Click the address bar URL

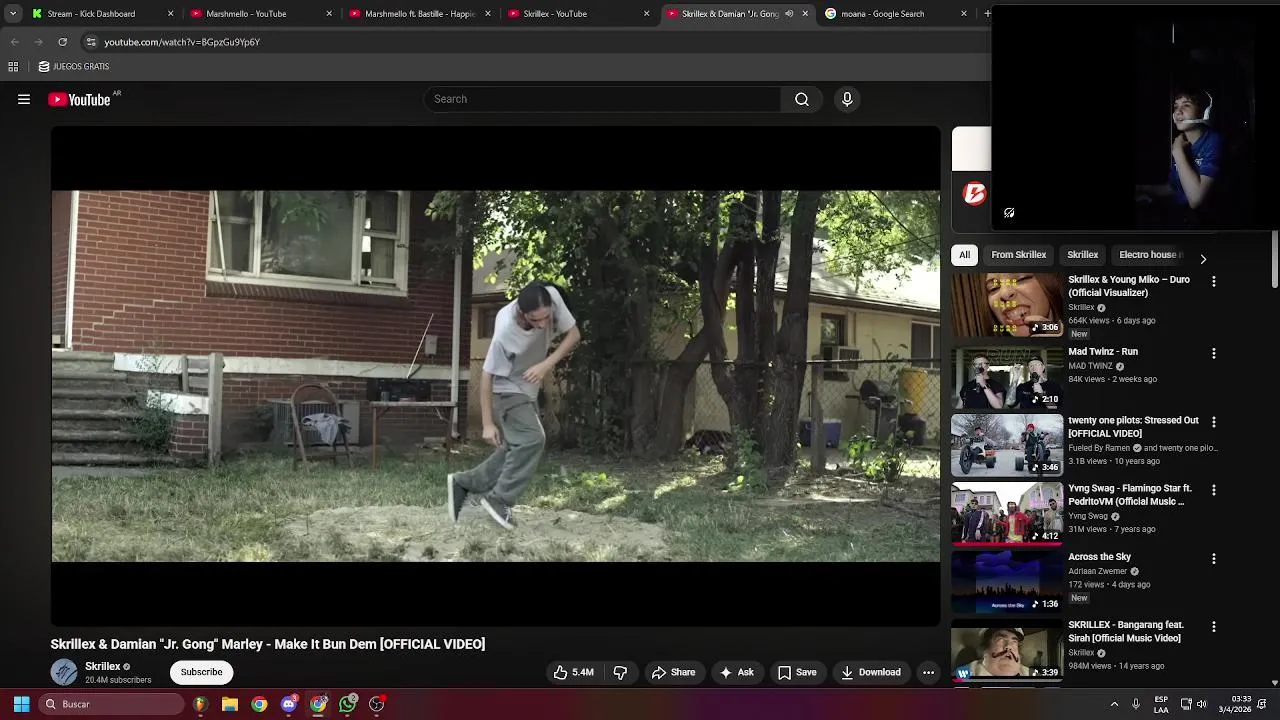tap(182, 42)
